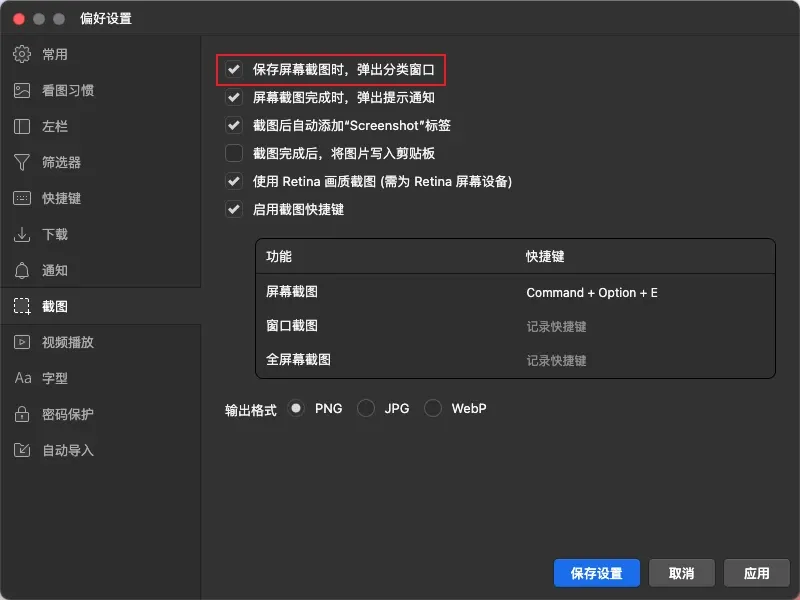Uncheck 启用截图快捷键 checkbox
The image size is (800, 600).
[x=234, y=209]
